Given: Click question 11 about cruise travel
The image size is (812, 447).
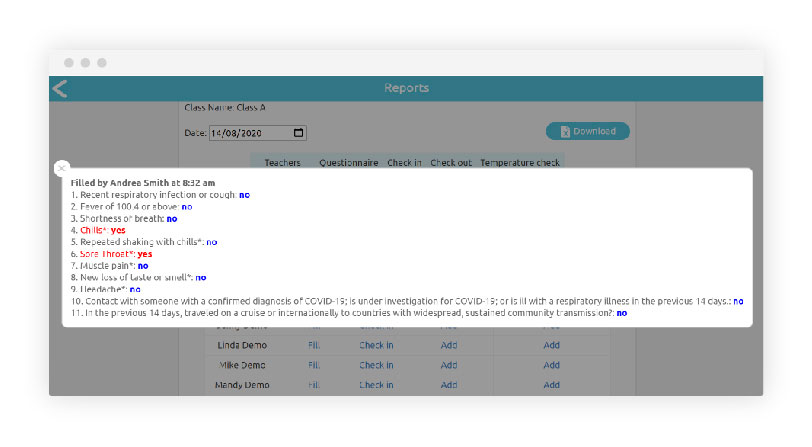Looking at the screenshot, I should pyautogui.click(x=349, y=313).
